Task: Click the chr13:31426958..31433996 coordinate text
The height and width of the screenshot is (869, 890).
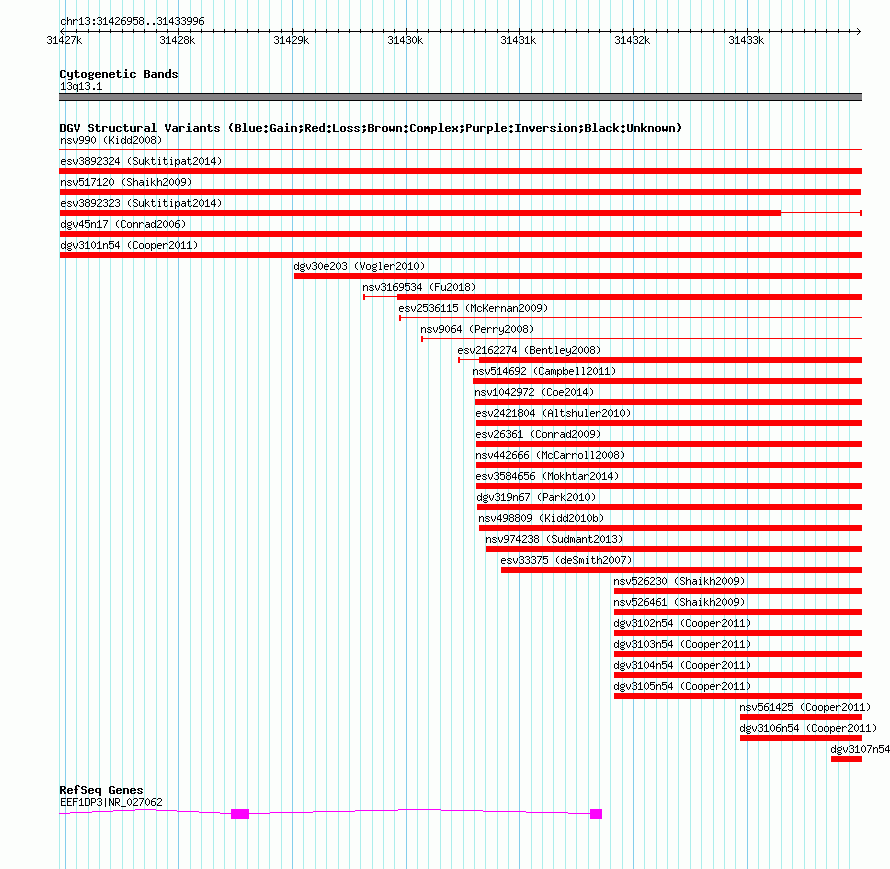Action: pyautogui.click(x=132, y=21)
